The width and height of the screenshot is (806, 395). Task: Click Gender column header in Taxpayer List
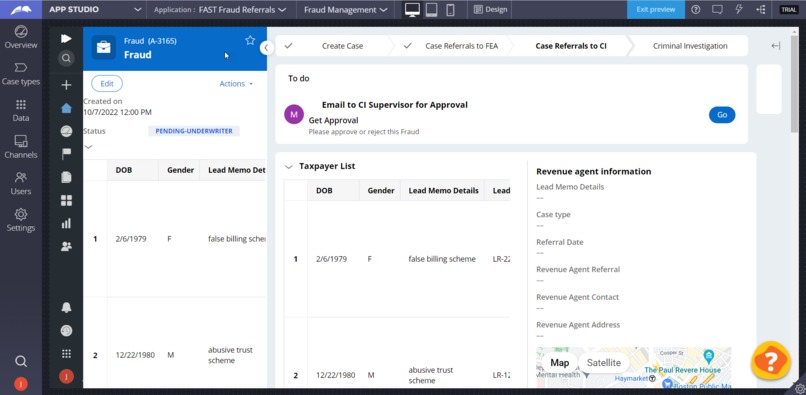pyautogui.click(x=380, y=190)
